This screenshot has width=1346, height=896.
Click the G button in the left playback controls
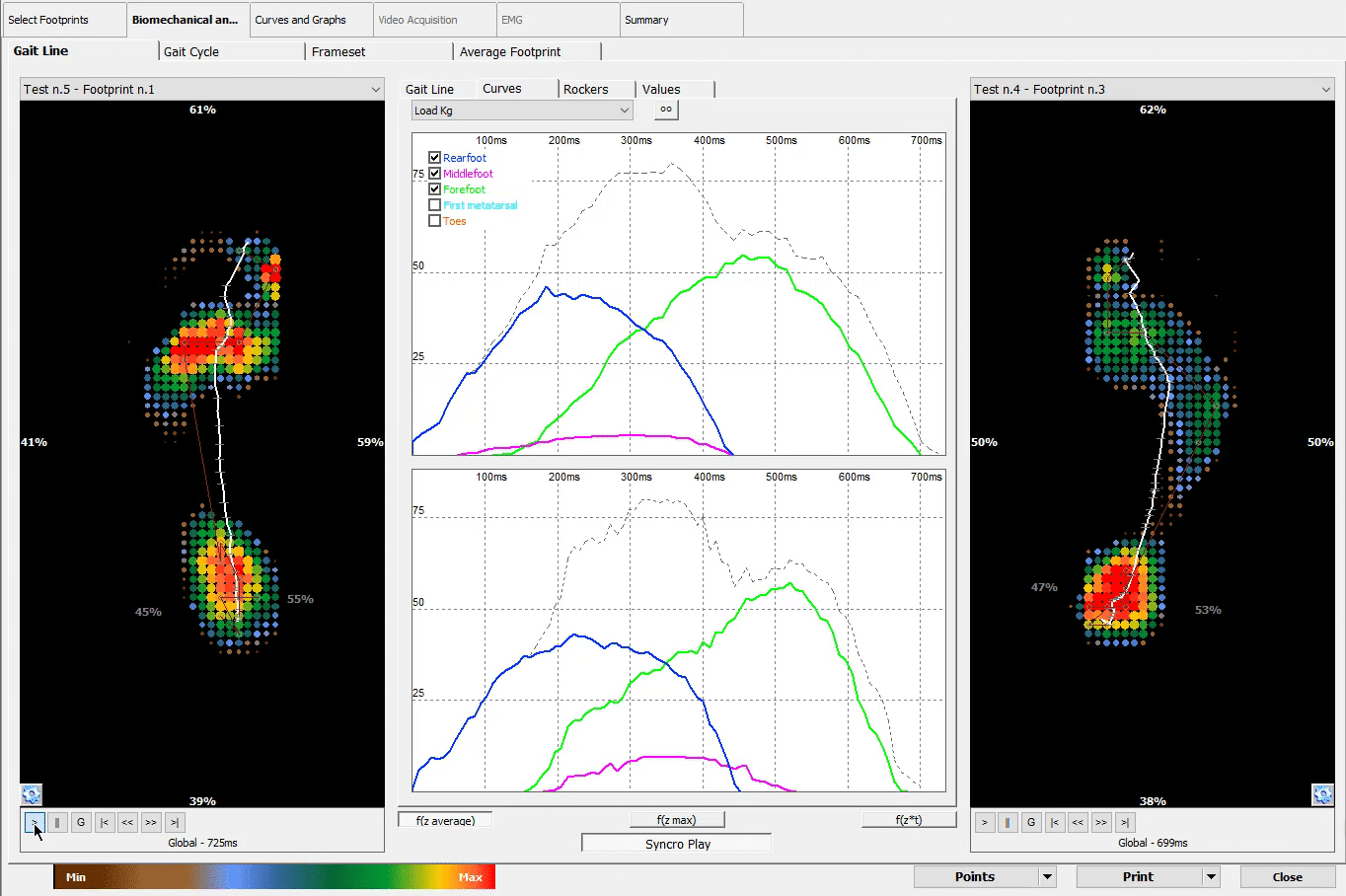[81, 822]
